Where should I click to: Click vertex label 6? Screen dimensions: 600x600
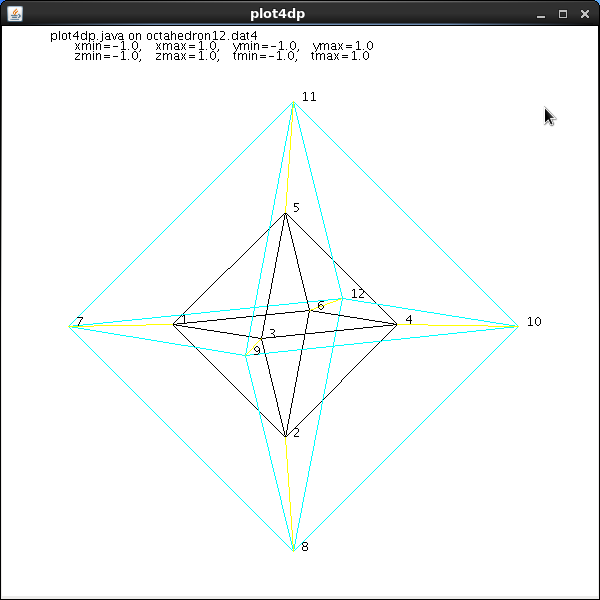[321, 305]
